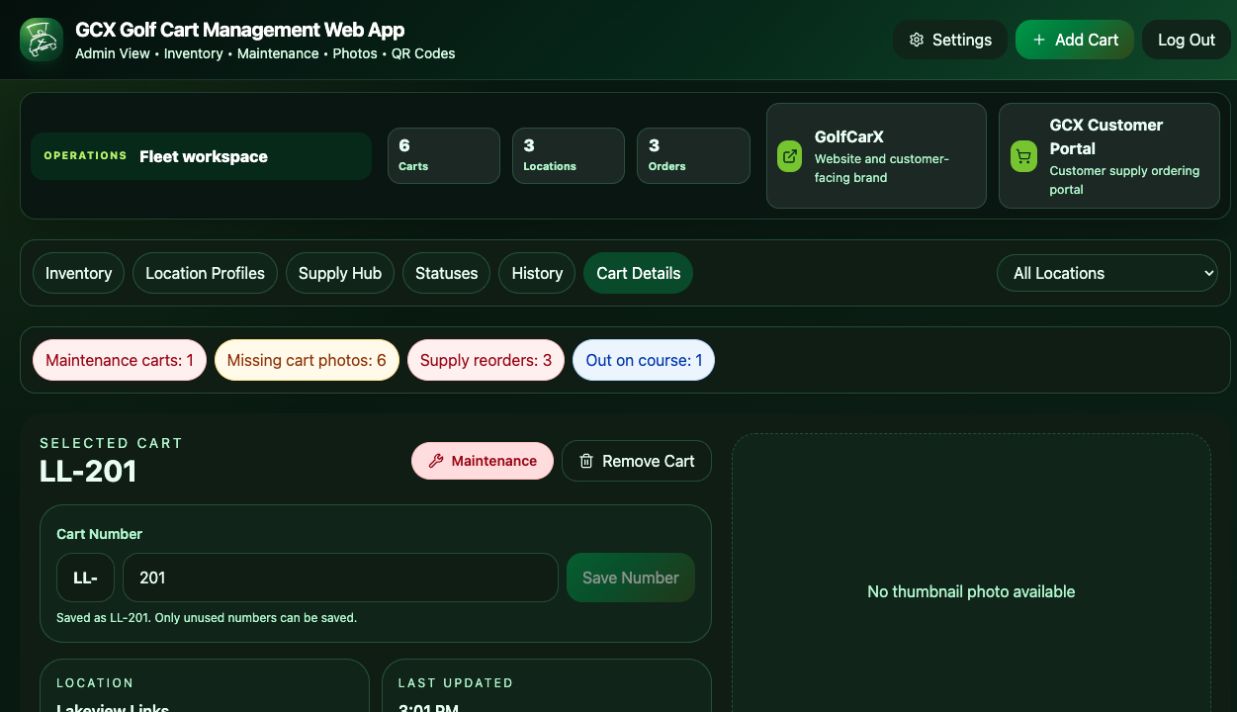The width and height of the screenshot is (1237, 712).
Task: Click the 3 Orders stat card
Action: pos(693,156)
